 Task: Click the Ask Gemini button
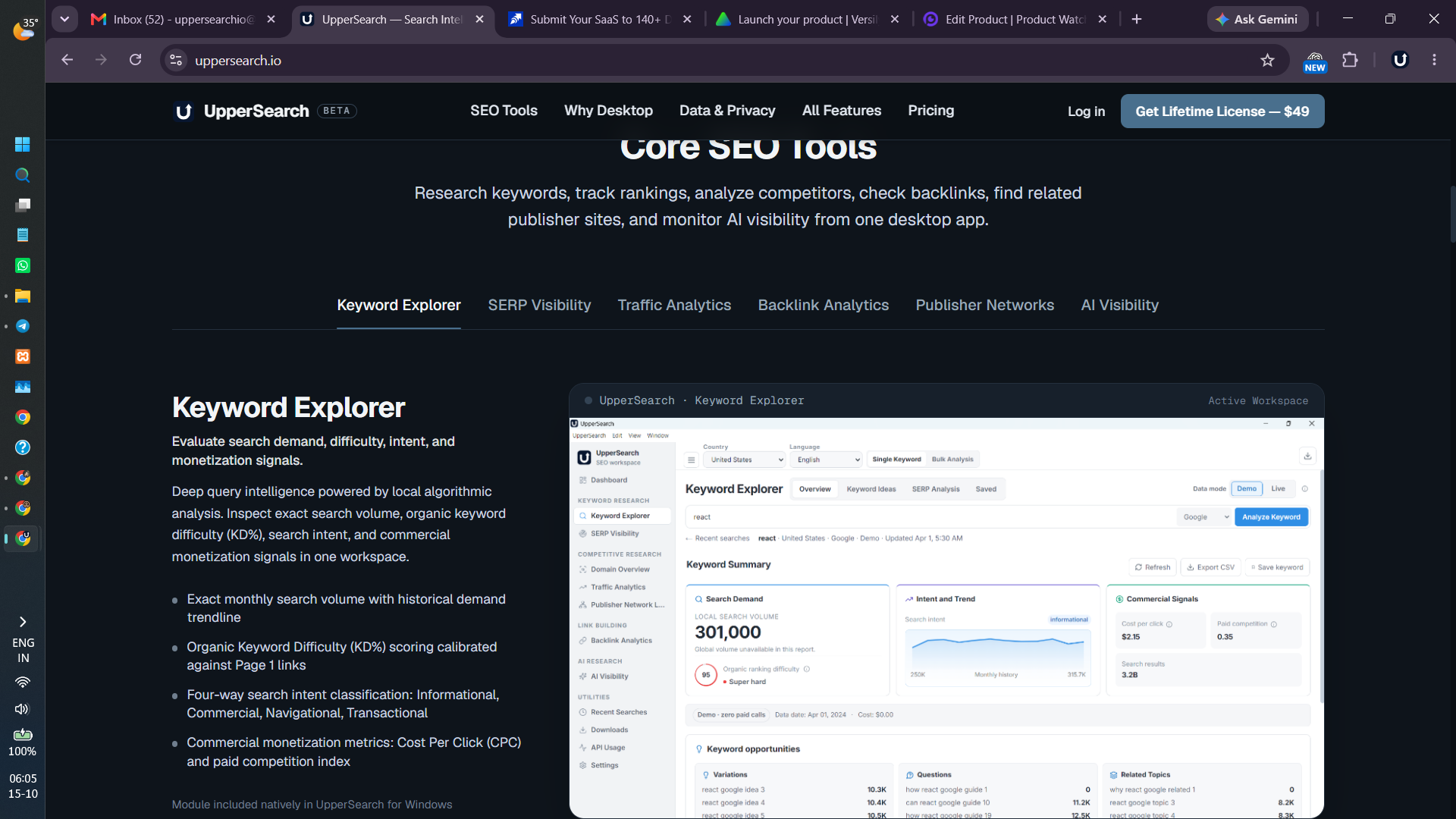click(1257, 19)
